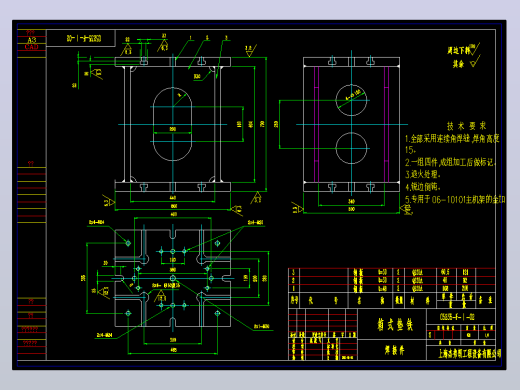
Task: Click company name '上海...工程设备有限公司'
Action: (x=469, y=353)
